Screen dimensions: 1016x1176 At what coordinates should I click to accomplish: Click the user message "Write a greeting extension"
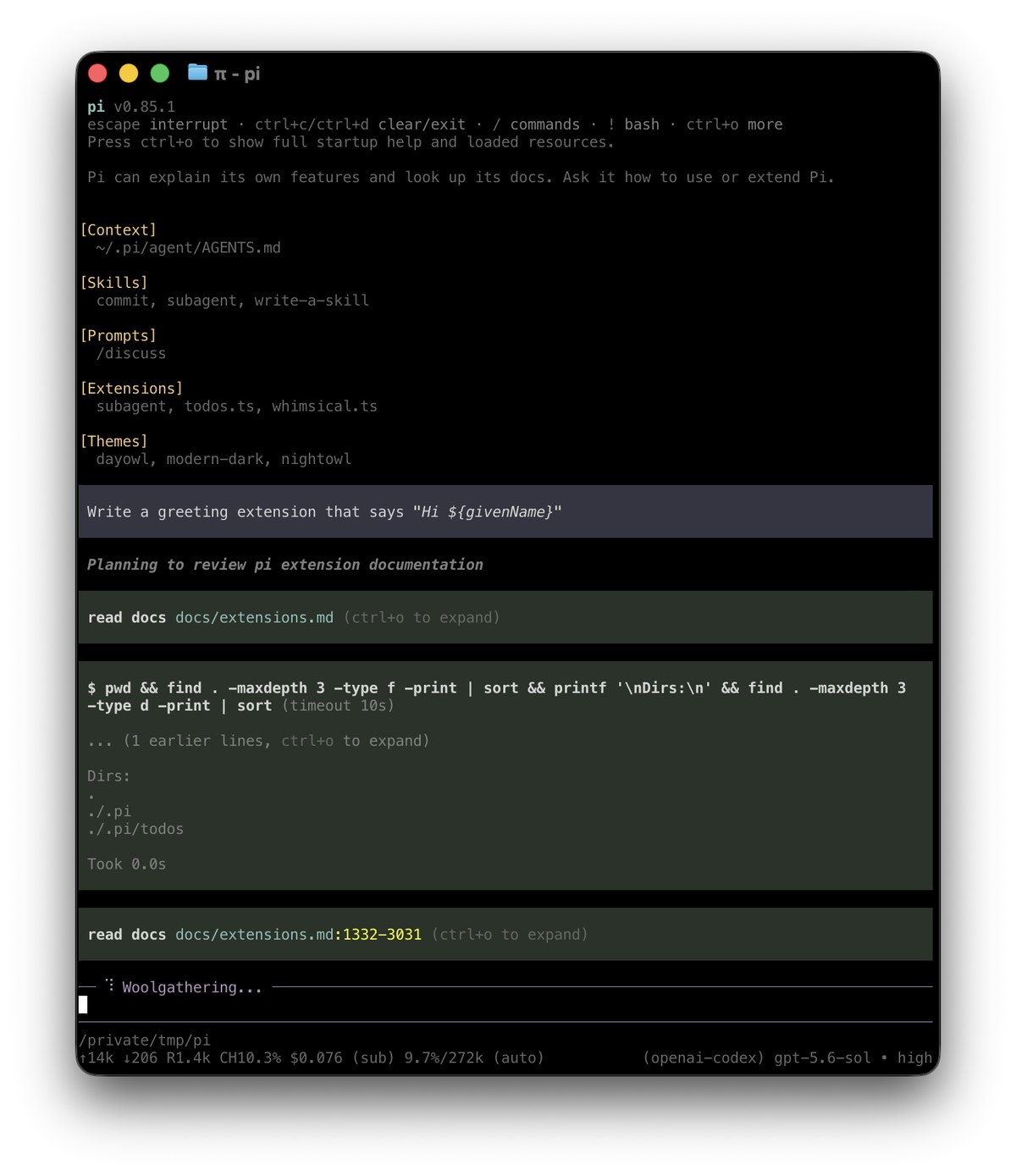(505, 511)
